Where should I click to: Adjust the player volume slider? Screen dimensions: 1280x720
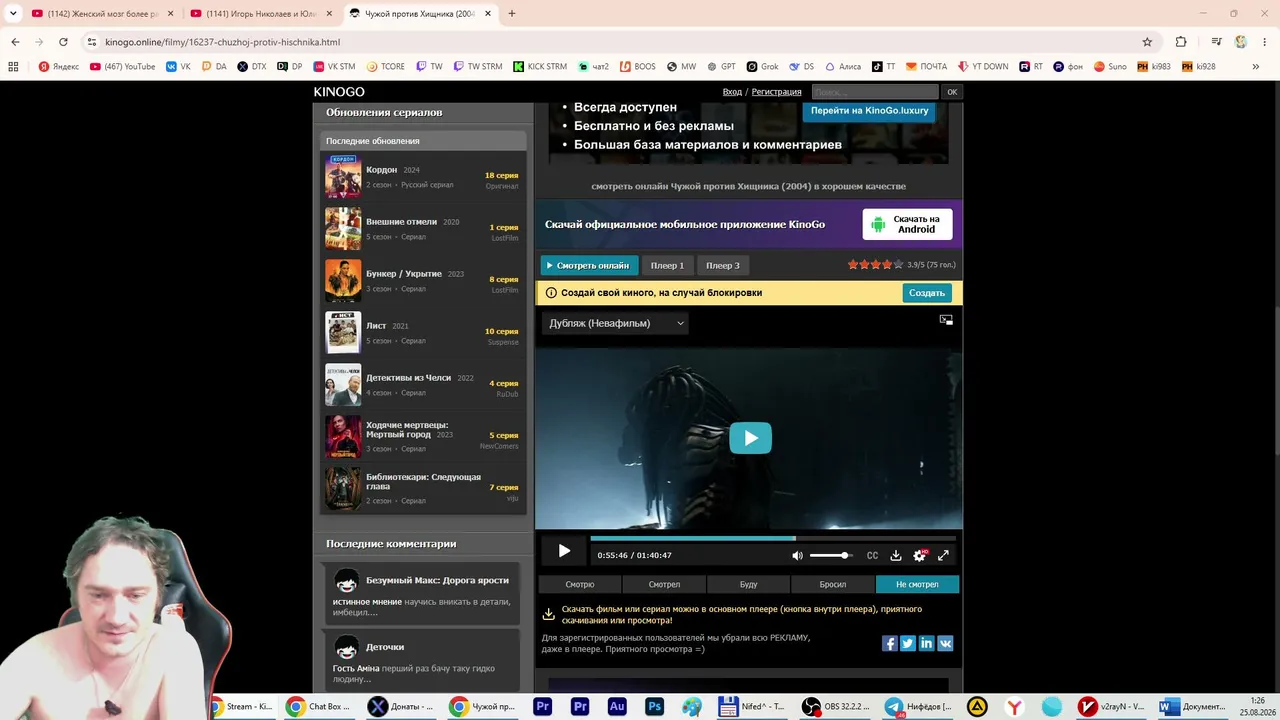point(830,556)
